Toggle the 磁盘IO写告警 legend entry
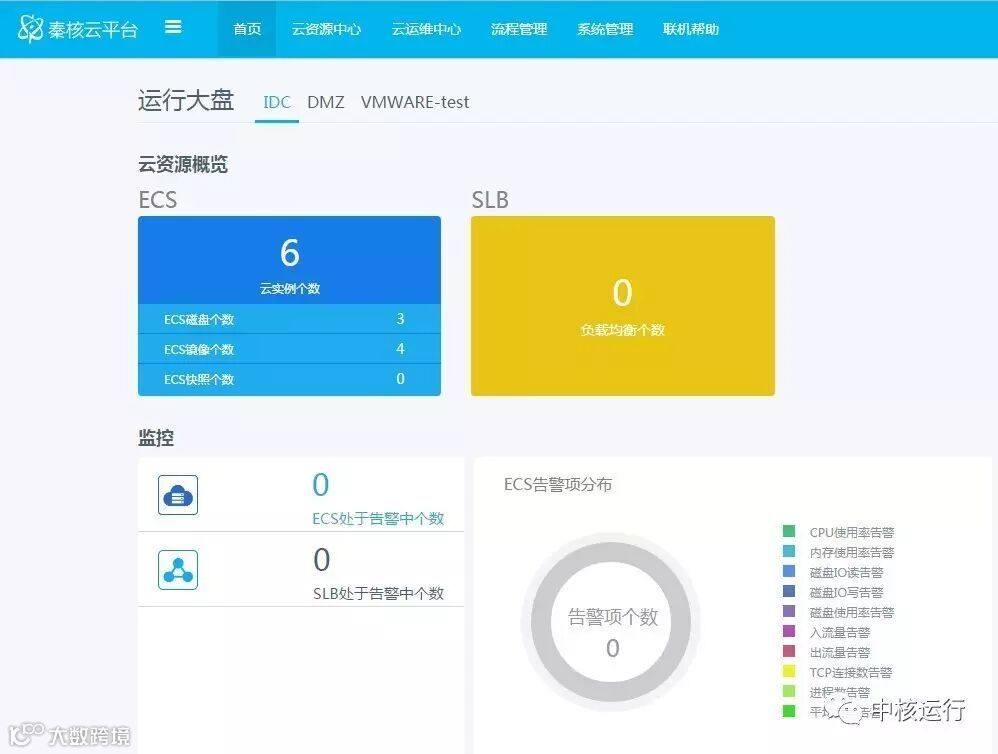This screenshot has width=998, height=754. 833,592
